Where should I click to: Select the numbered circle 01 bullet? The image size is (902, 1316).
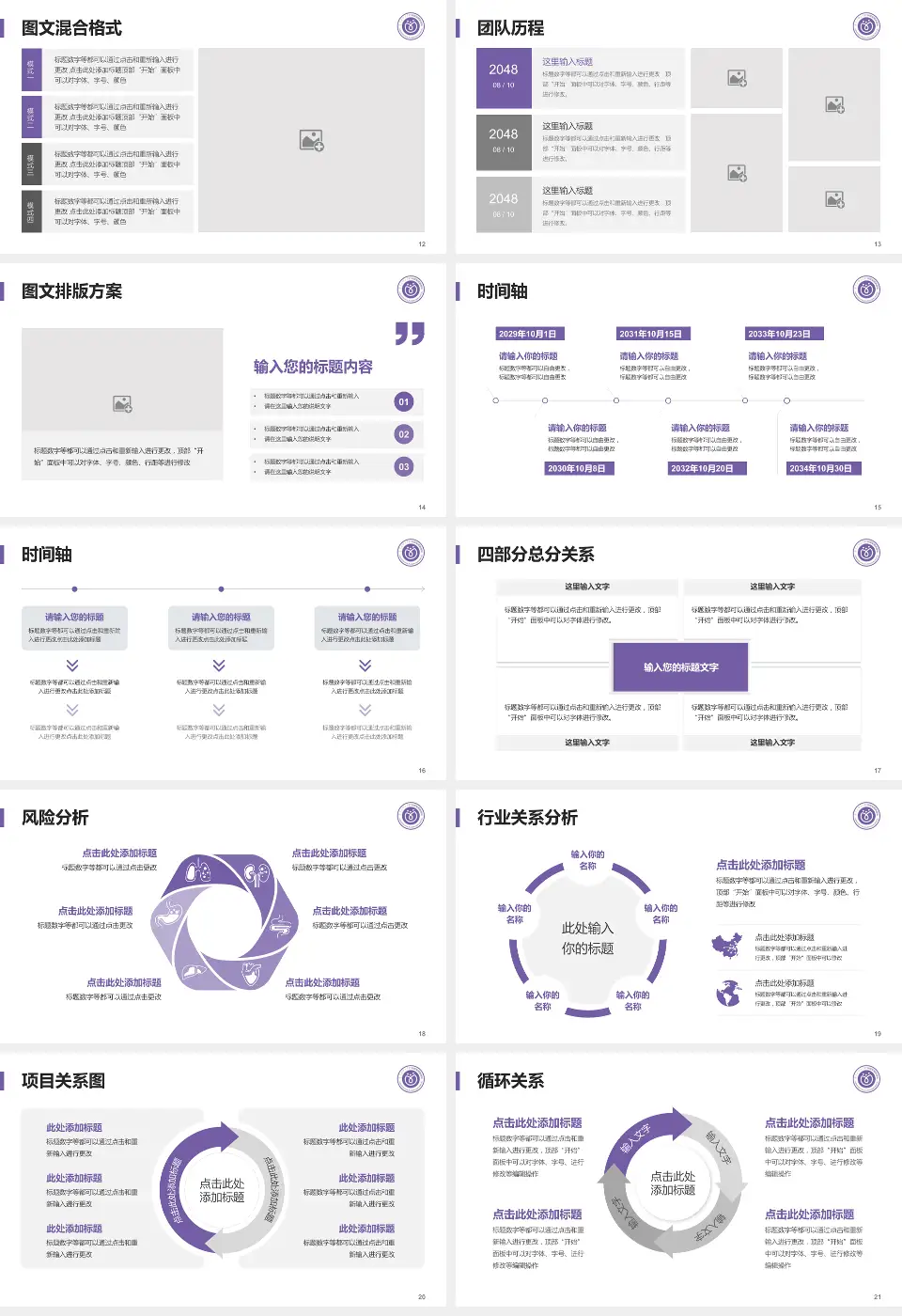pos(404,401)
